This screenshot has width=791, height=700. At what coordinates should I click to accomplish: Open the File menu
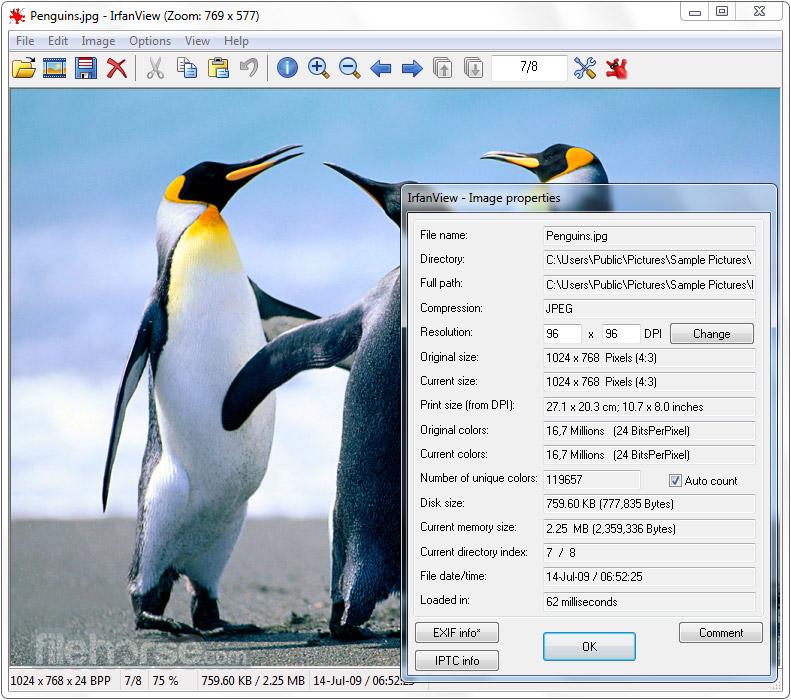click(25, 41)
